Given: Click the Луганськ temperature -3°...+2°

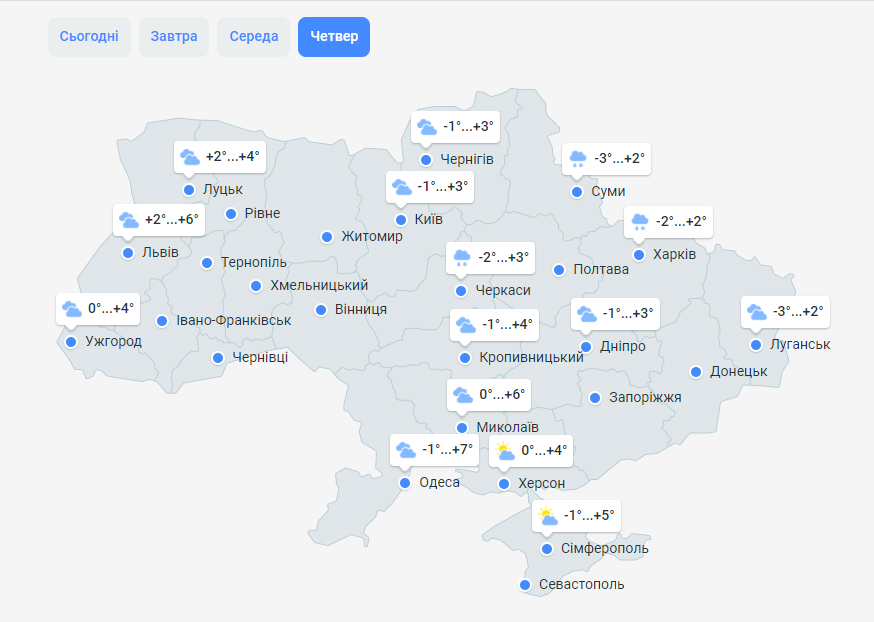Looking at the screenshot, I should click(x=798, y=312).
